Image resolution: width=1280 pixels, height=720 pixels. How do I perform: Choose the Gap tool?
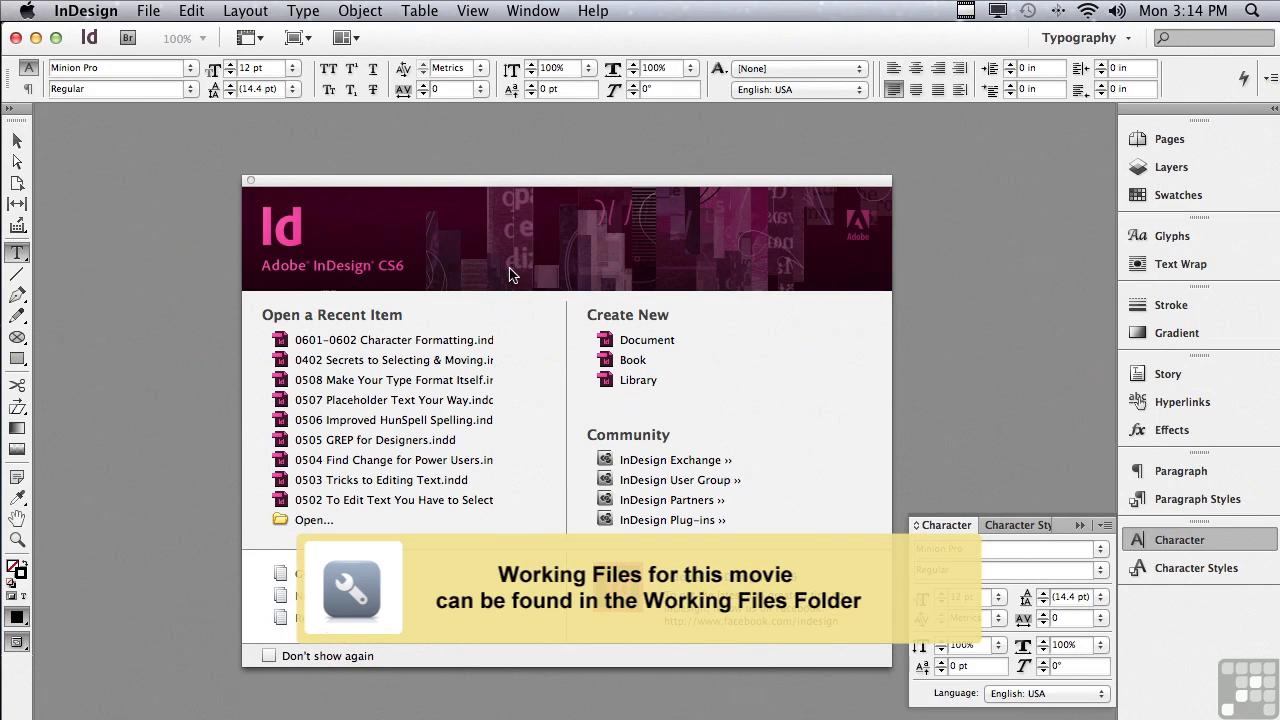coord(17,204)
